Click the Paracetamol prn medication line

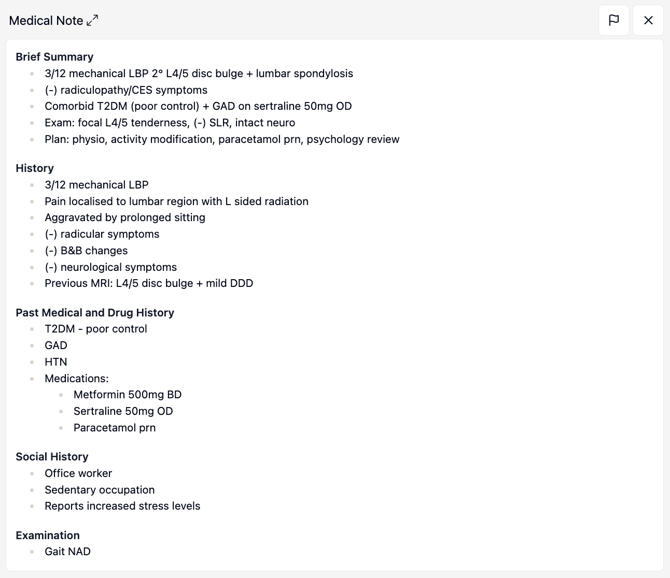(x=114, y=428)
